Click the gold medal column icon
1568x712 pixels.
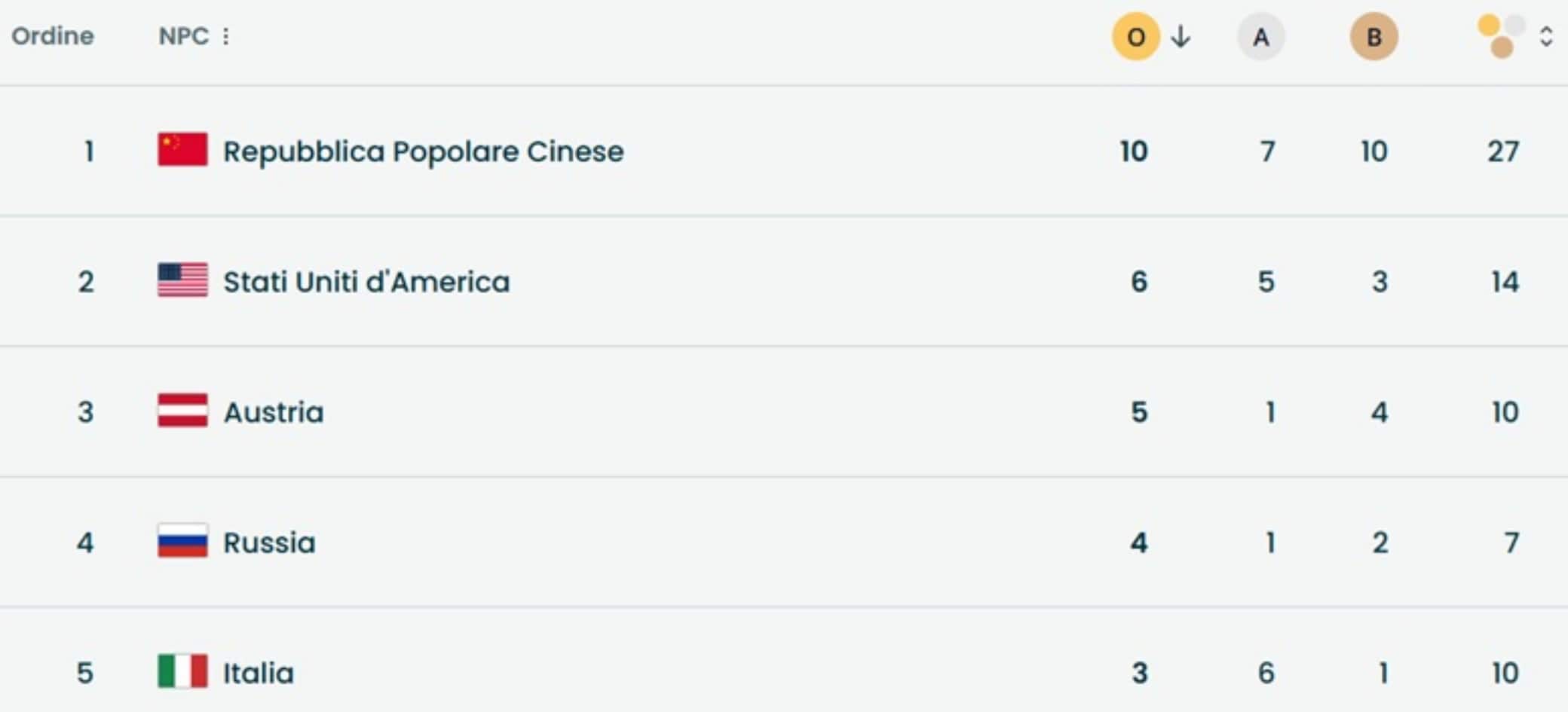tap(1135, 37)
